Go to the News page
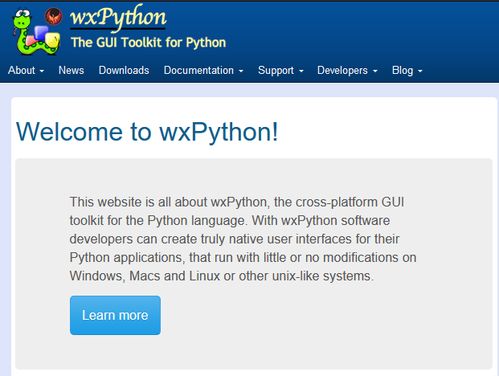The width and height of the screenshot is (499, 376). (71, 70)
